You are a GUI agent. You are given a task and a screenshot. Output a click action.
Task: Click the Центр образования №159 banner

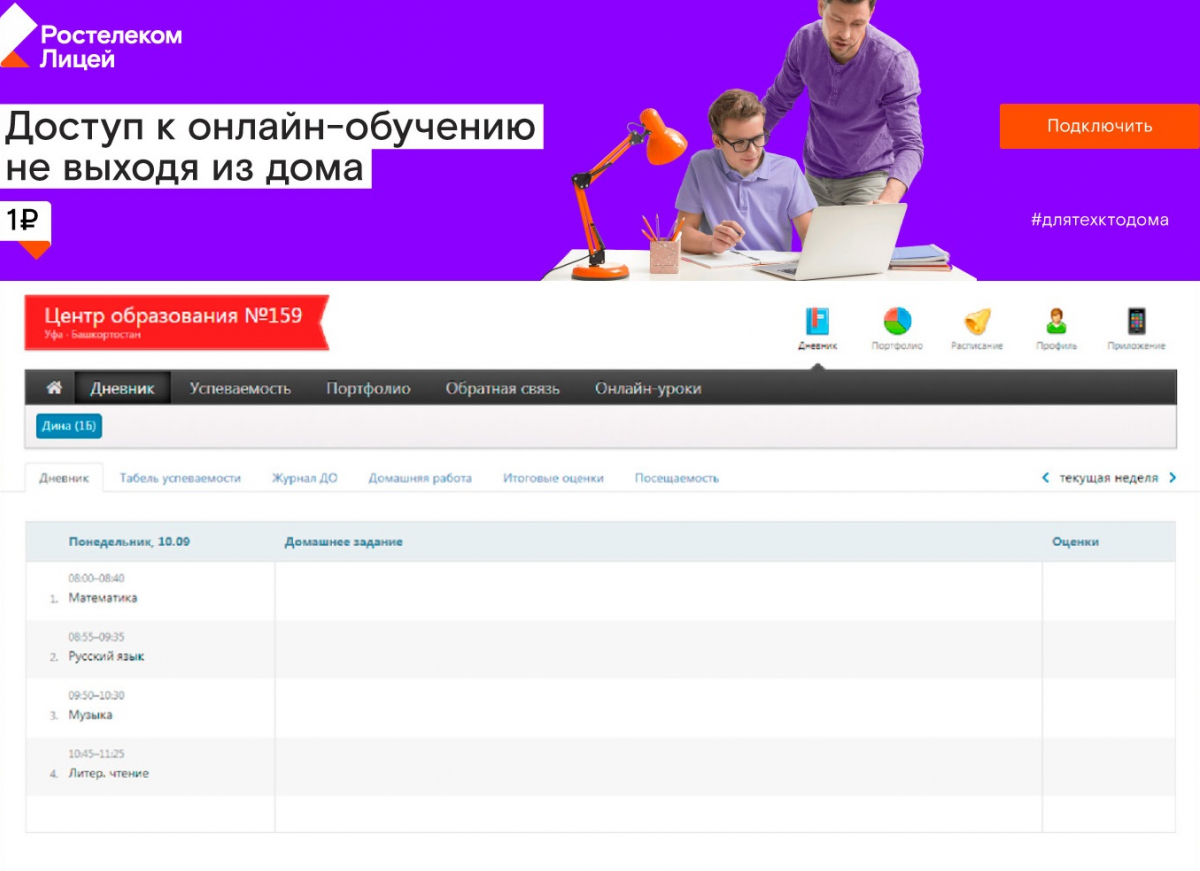[177, 322]
